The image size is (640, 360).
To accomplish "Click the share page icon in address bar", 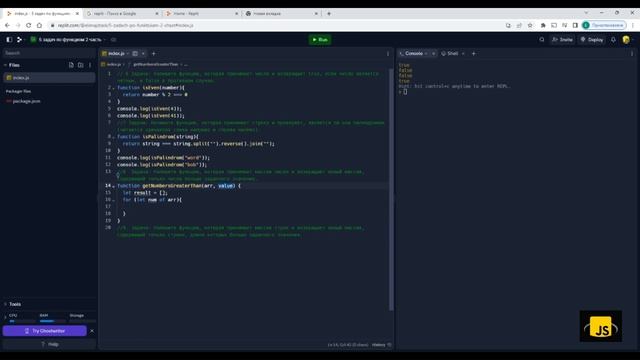I will (x=519, y=25).
